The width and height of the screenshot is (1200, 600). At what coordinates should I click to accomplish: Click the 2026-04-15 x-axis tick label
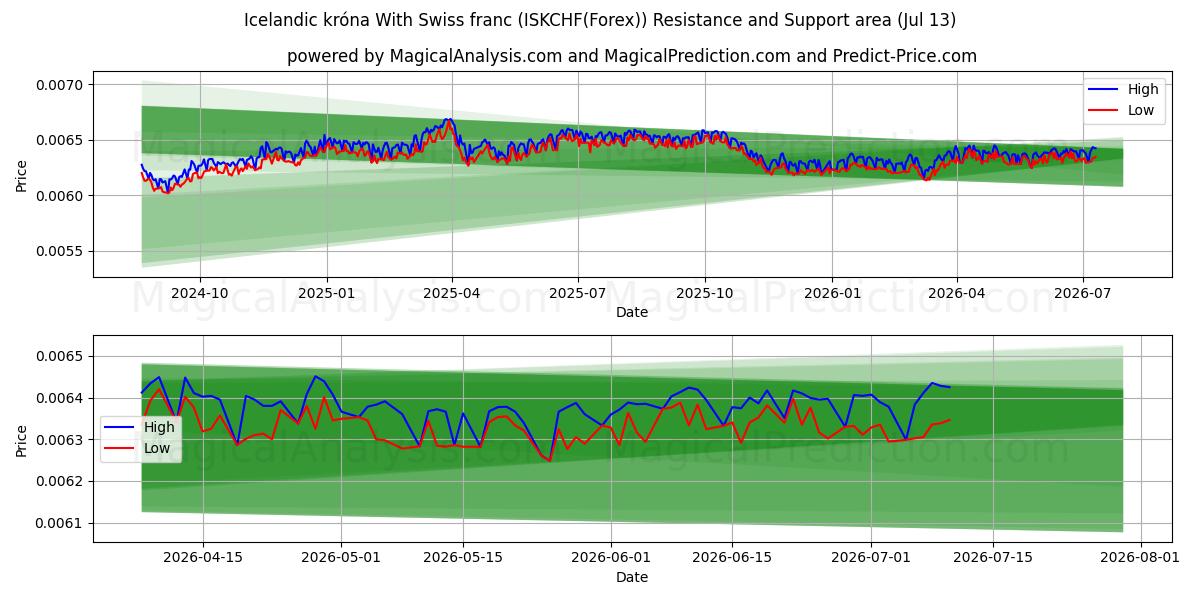pos(203,558)
